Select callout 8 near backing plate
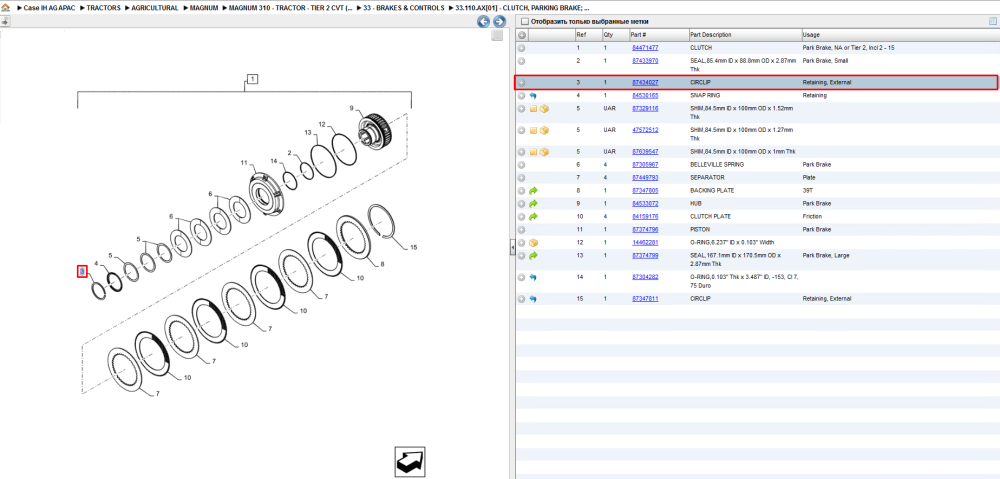The width and height of the screenshot is (1000, 479). point(382,264)
